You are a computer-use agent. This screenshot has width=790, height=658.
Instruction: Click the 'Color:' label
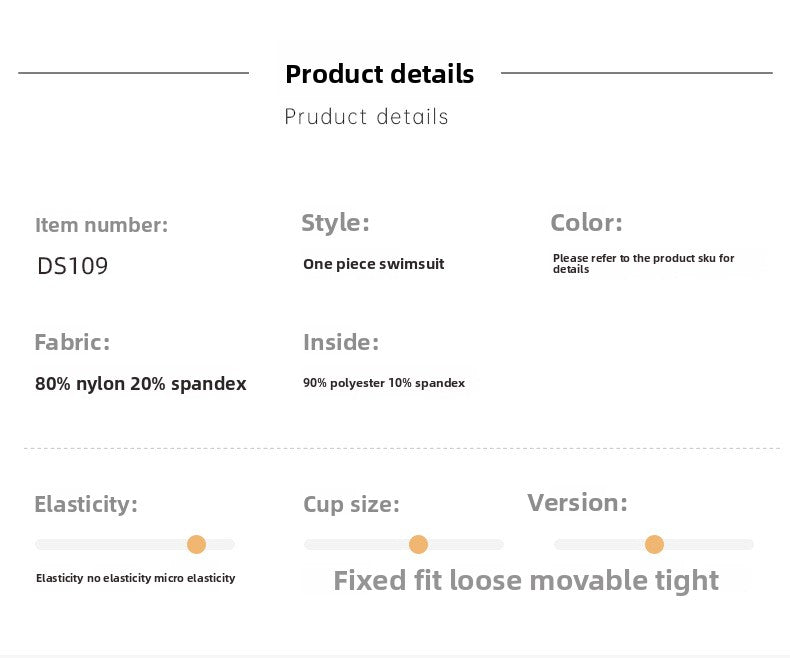coord(586,223)
